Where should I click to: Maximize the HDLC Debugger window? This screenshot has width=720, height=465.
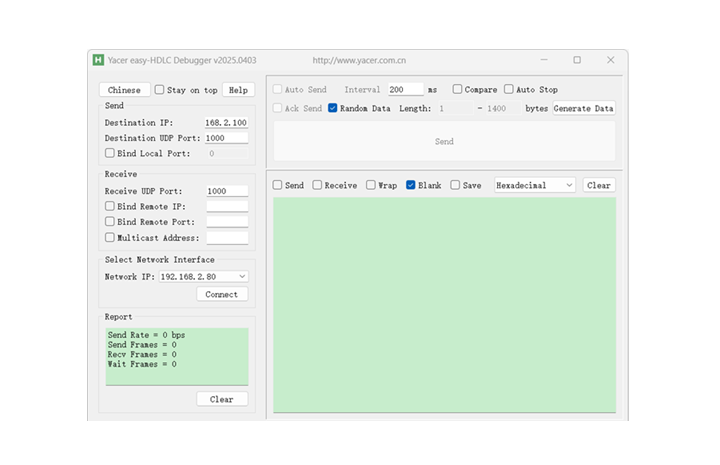click(577, 60)
